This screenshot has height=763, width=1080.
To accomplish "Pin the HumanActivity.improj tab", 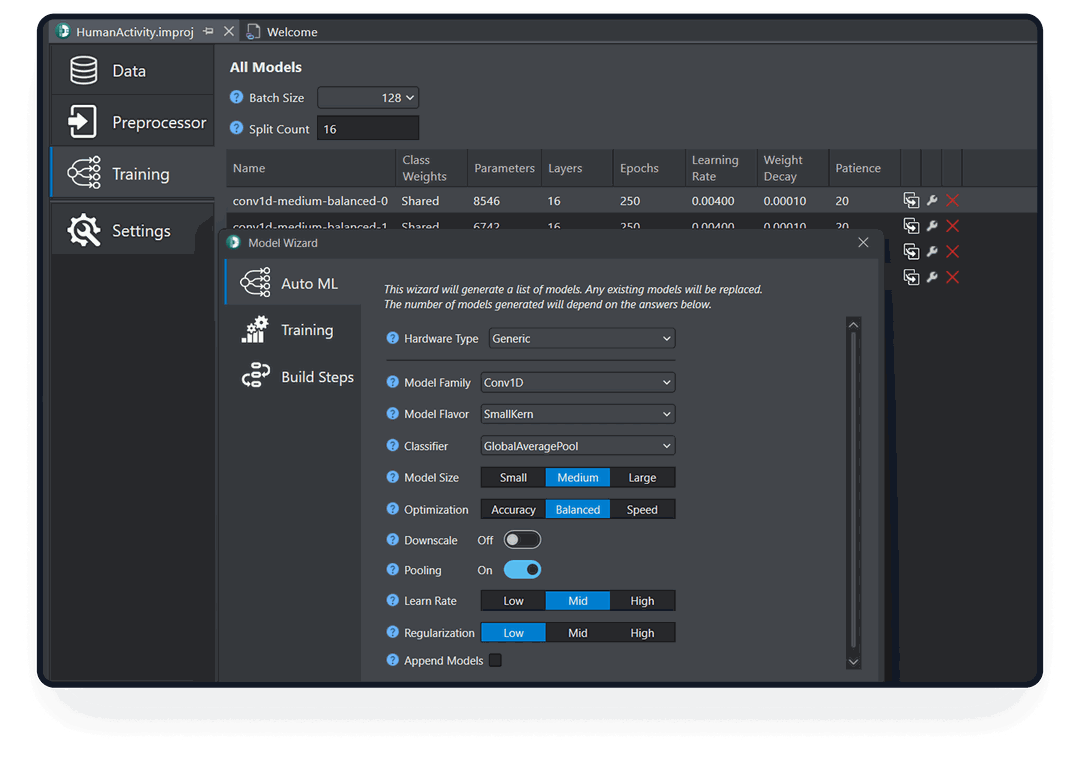I will coord(208,32).
